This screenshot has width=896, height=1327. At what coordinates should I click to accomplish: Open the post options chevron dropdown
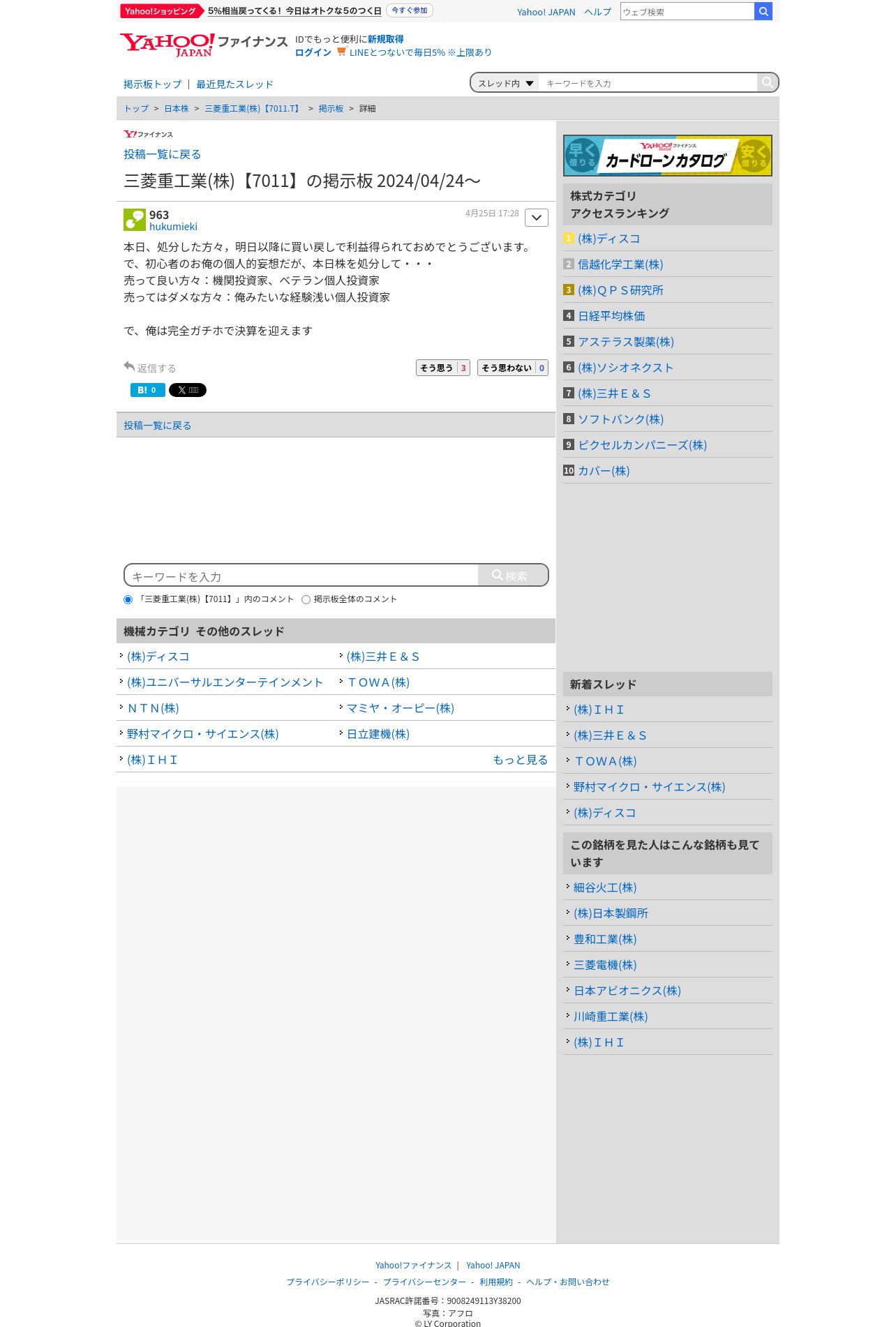537,218
